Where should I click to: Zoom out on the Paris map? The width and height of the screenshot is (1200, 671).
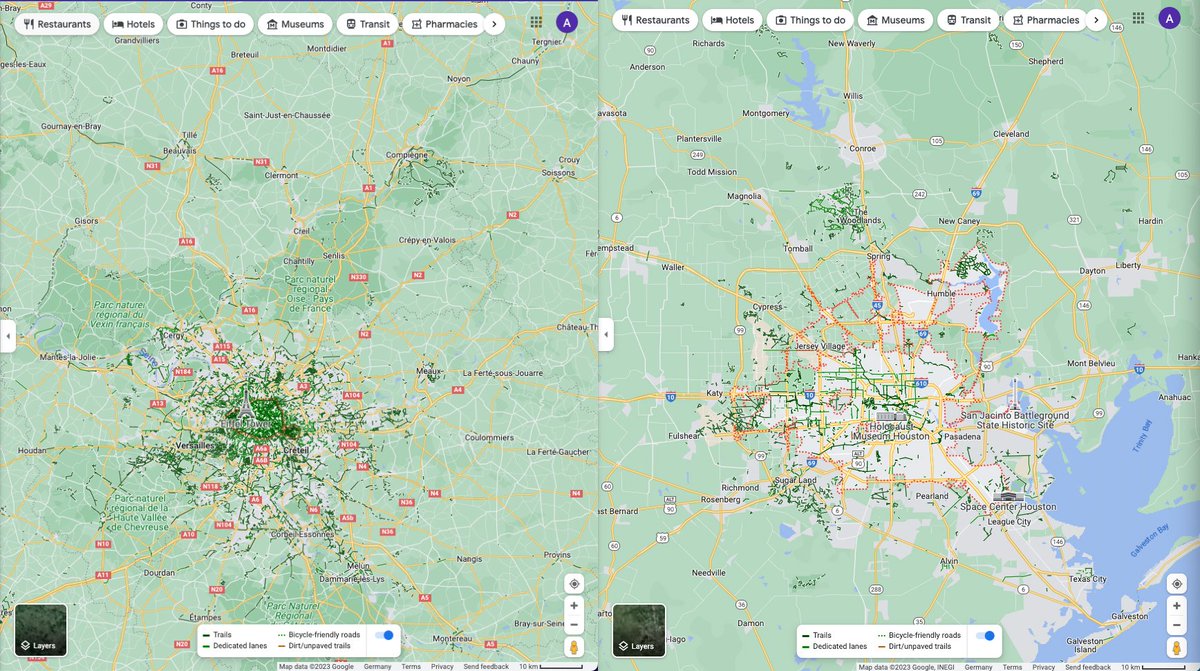[x=574, y=624]
